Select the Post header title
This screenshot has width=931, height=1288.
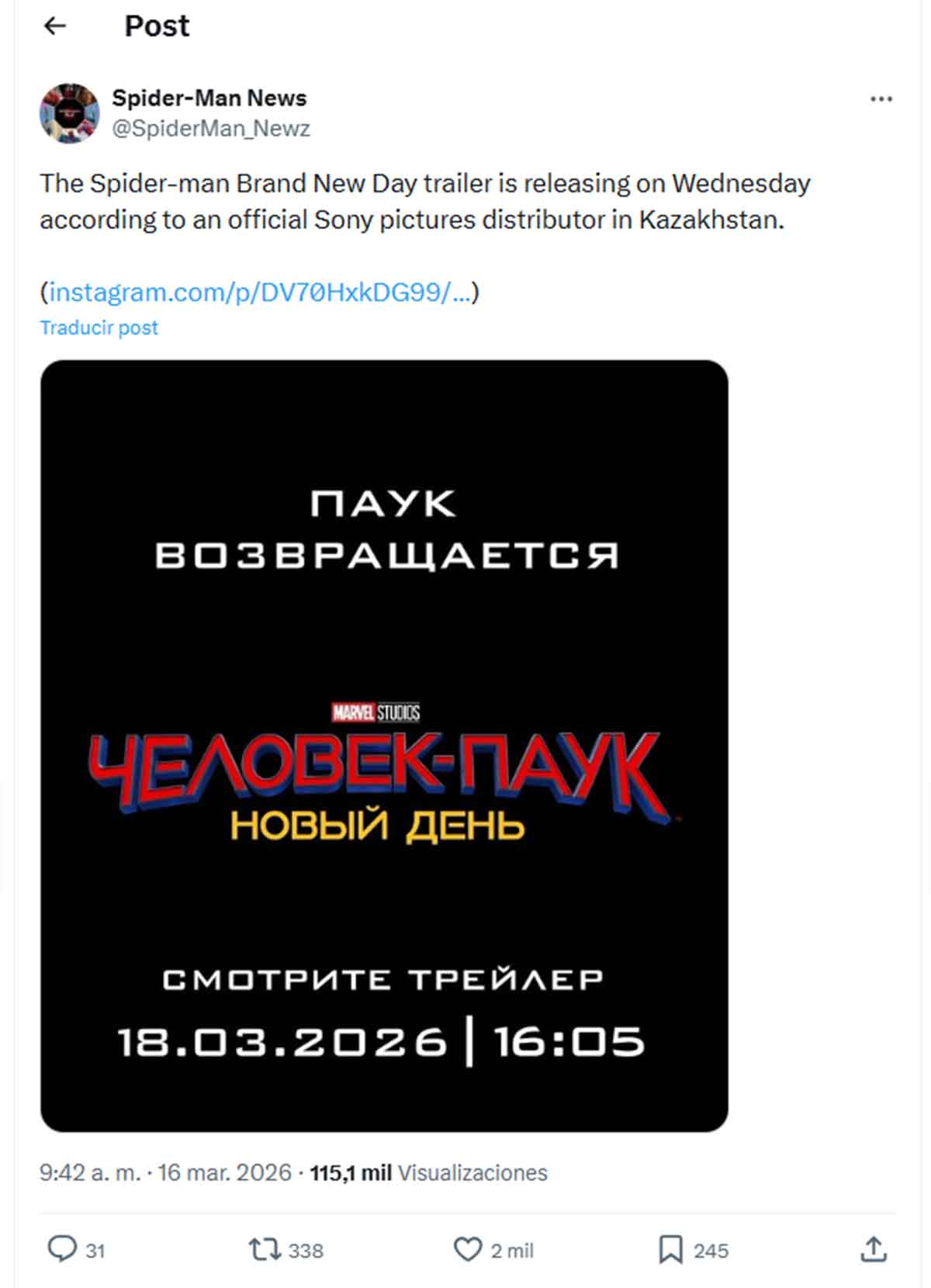156,26
